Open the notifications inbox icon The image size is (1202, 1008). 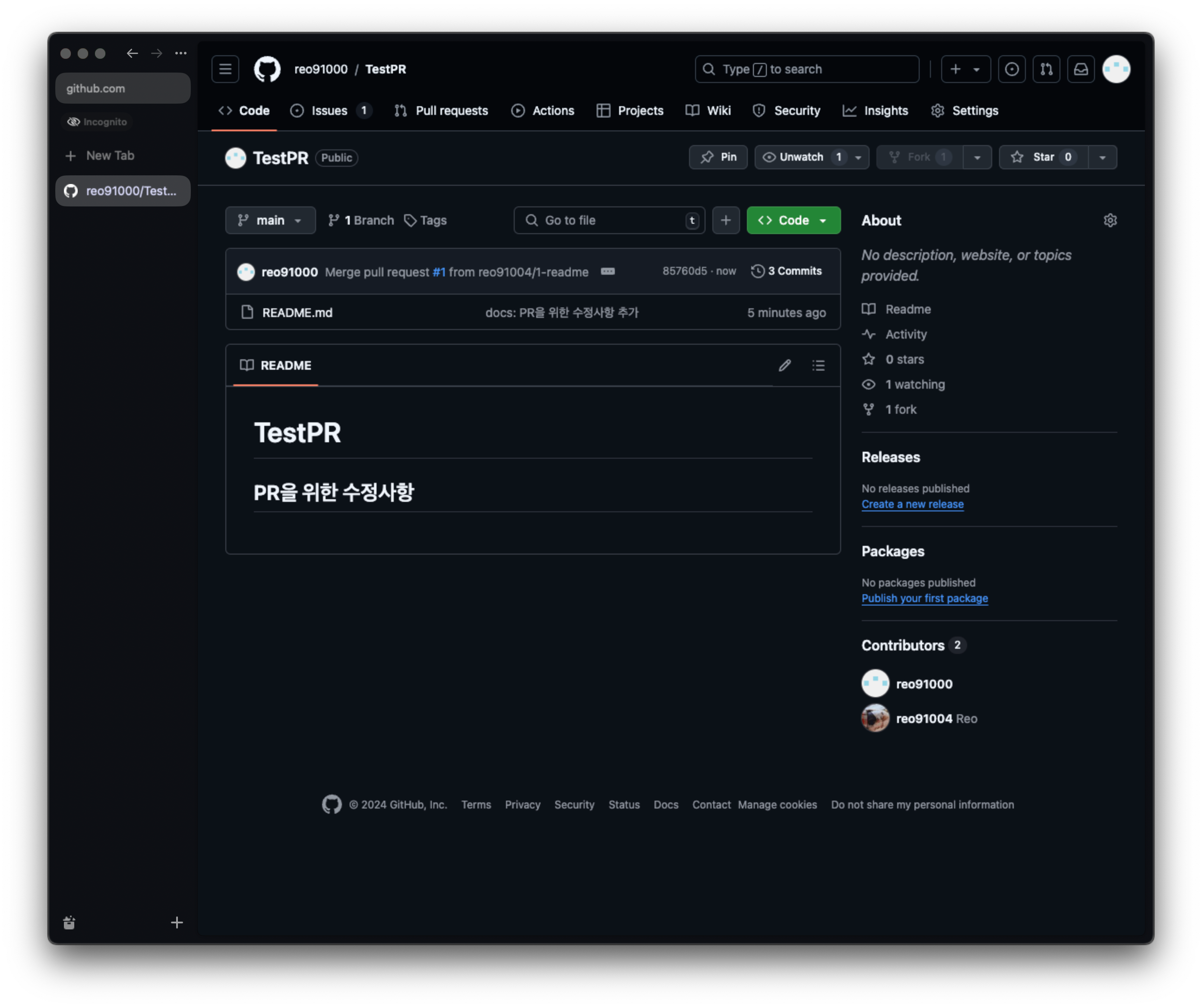click(1080, 69)
